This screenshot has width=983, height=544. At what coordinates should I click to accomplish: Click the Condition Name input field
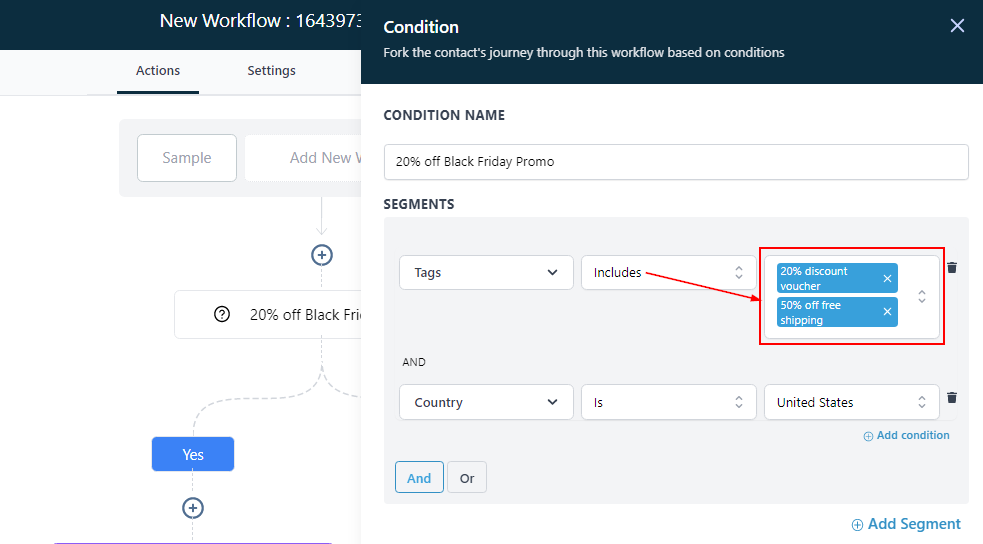676,162
